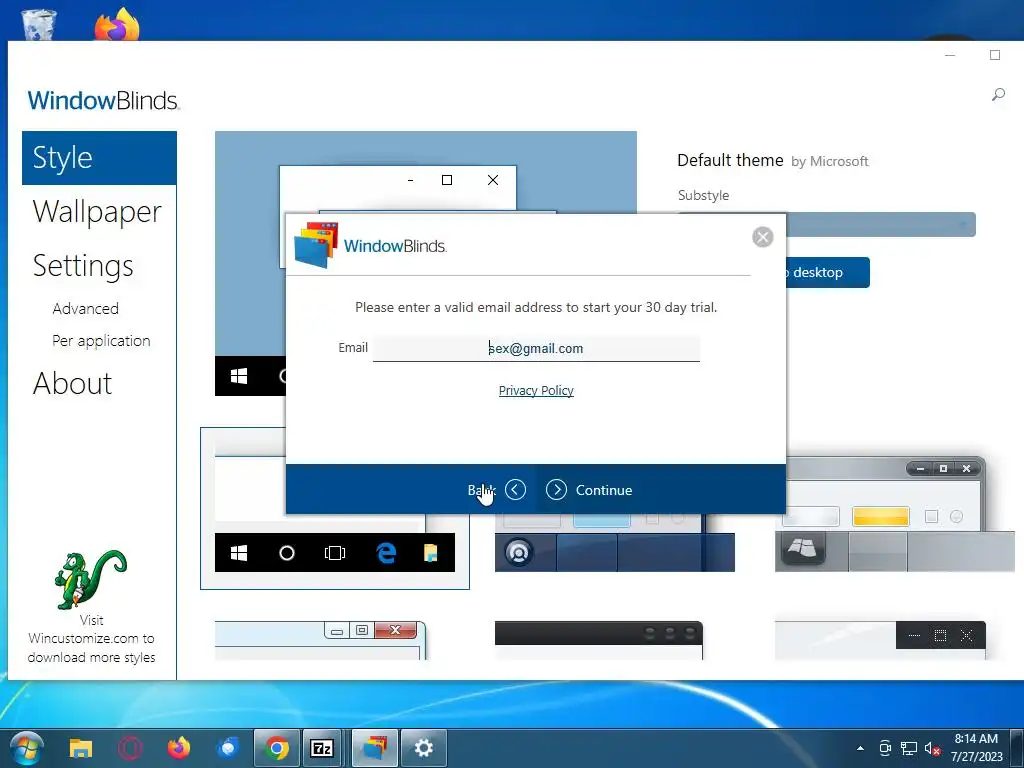Click Continue to start the trial
The image size is (1024, 768).
coord(589,490)
